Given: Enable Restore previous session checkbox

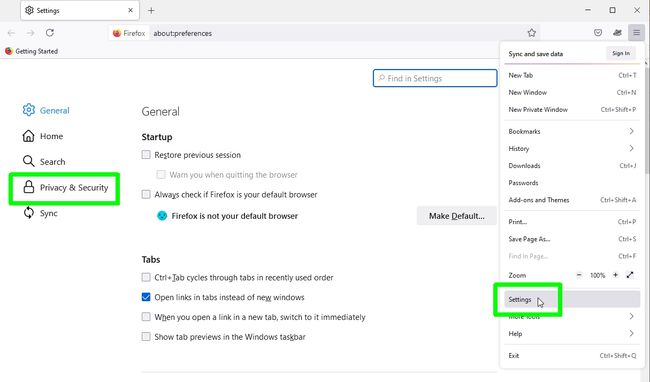Looking at the screenshot, I should (146, 155).
